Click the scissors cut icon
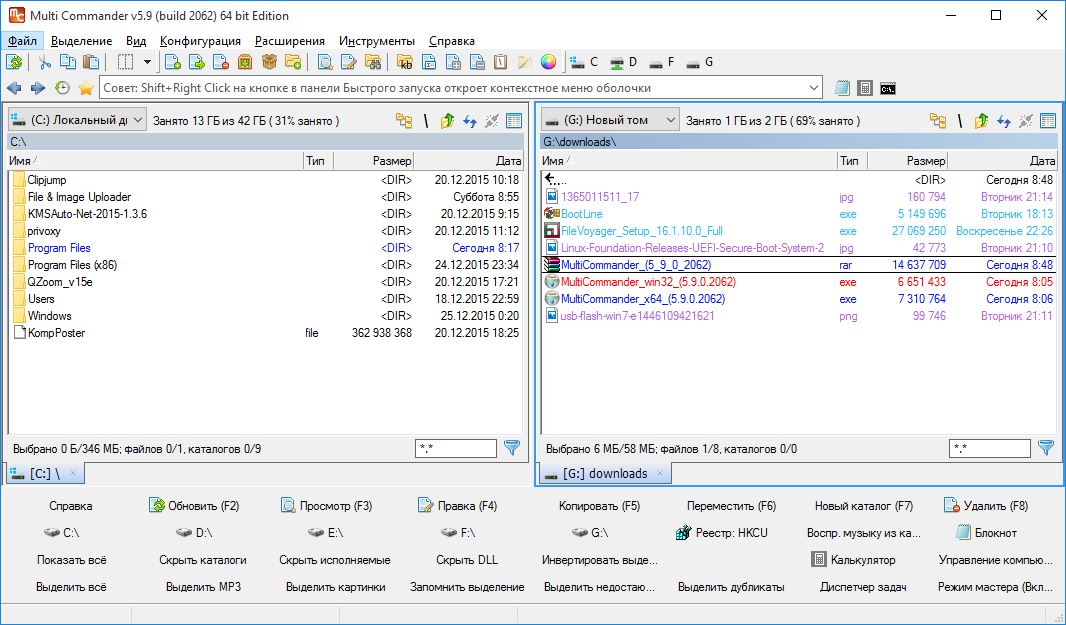Image resolution: width=1066 pixels, height=625 pixels. pyautogui.click(x=45, y=62)
